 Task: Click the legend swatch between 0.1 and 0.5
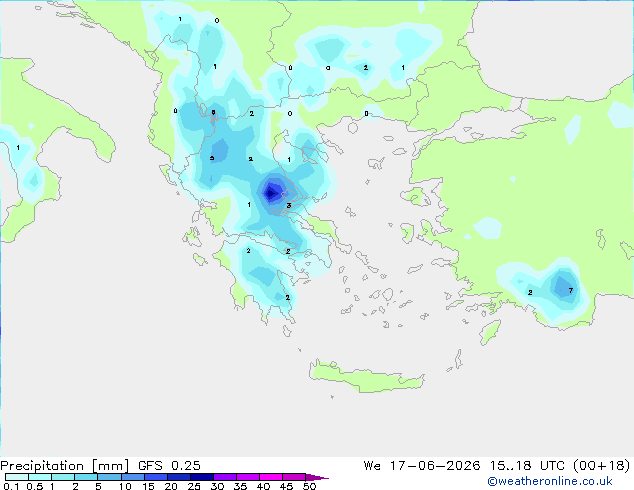tap(17, 477)
